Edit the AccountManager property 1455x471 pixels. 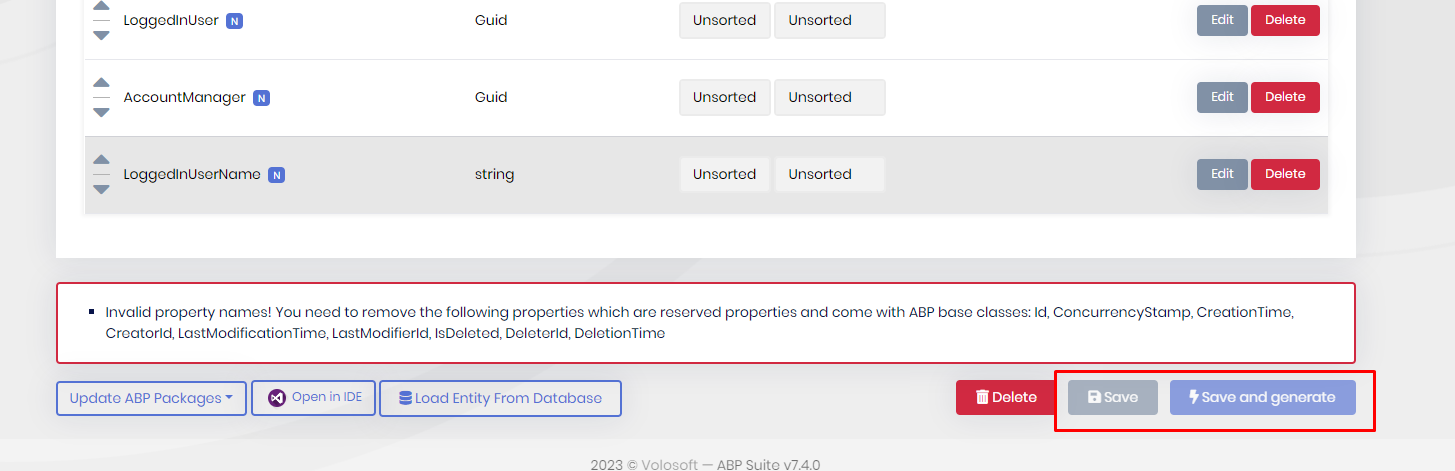[1222, 97]
